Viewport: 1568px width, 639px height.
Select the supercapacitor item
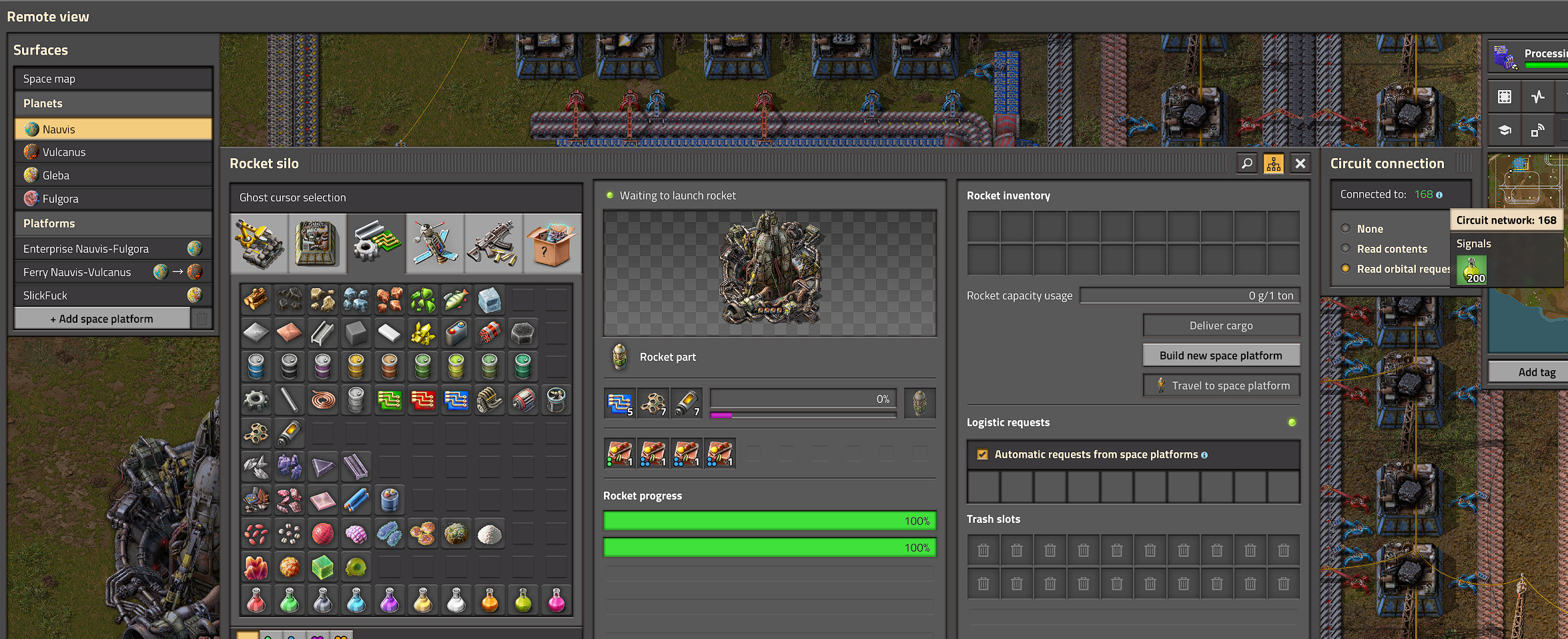[x=390, y=500]
